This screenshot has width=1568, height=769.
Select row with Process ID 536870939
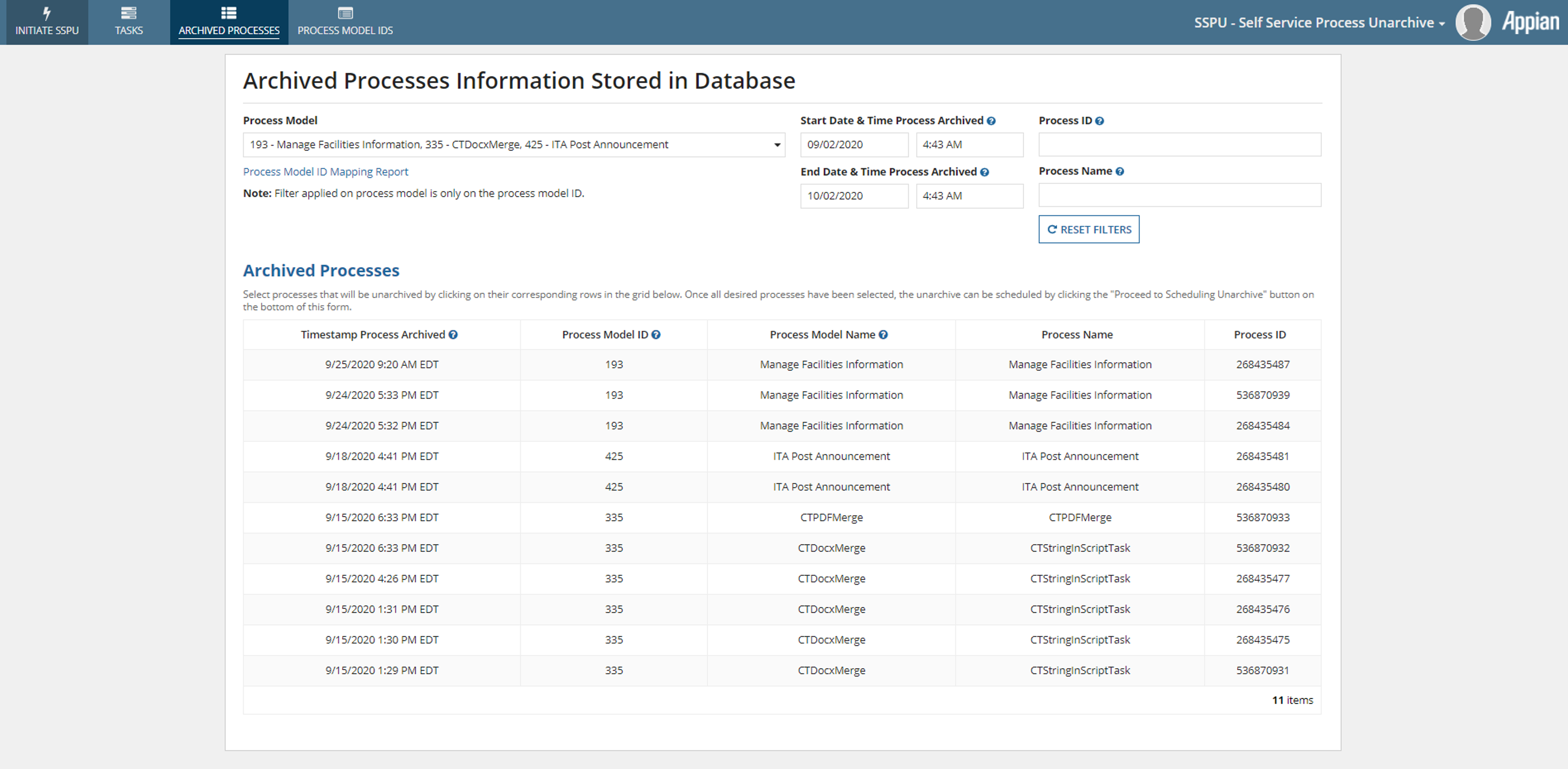point(782,396)
